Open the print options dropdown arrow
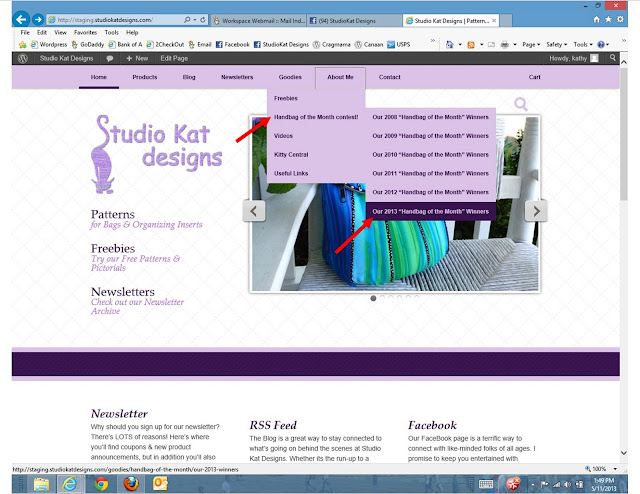This screenshot has height=494, width=640. [x=515, y=45]
